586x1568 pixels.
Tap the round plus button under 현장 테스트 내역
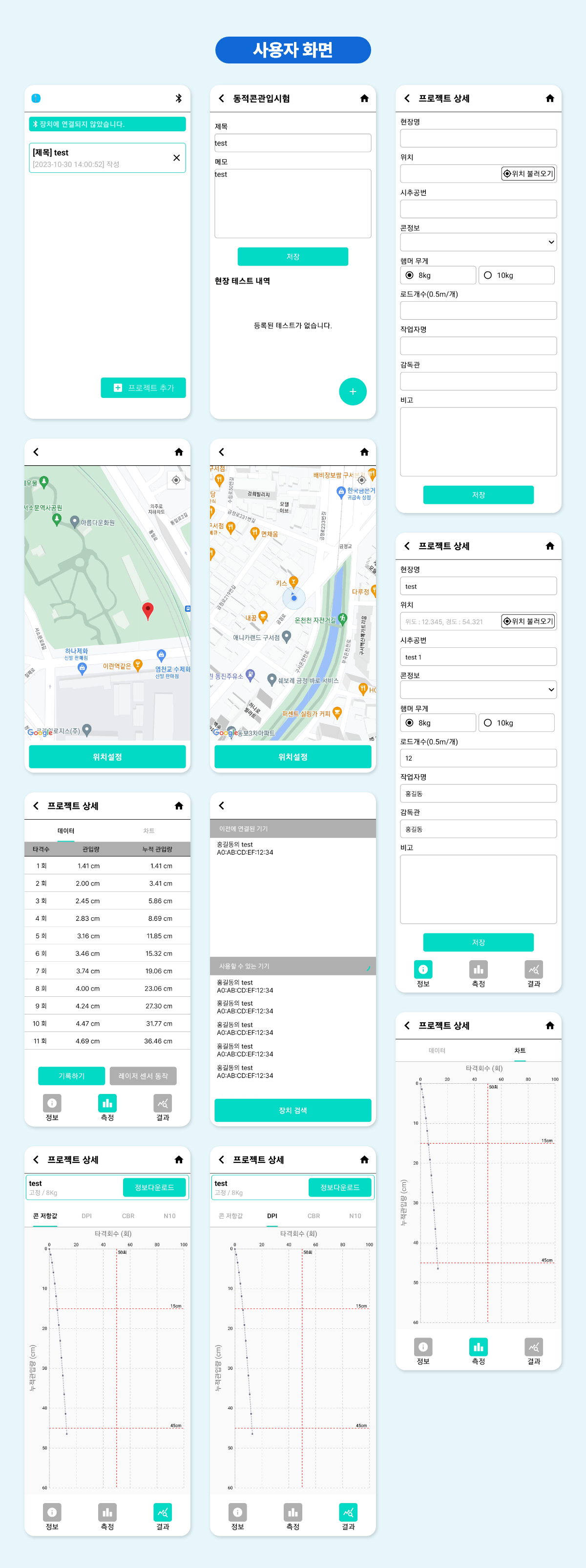point(353,392)
